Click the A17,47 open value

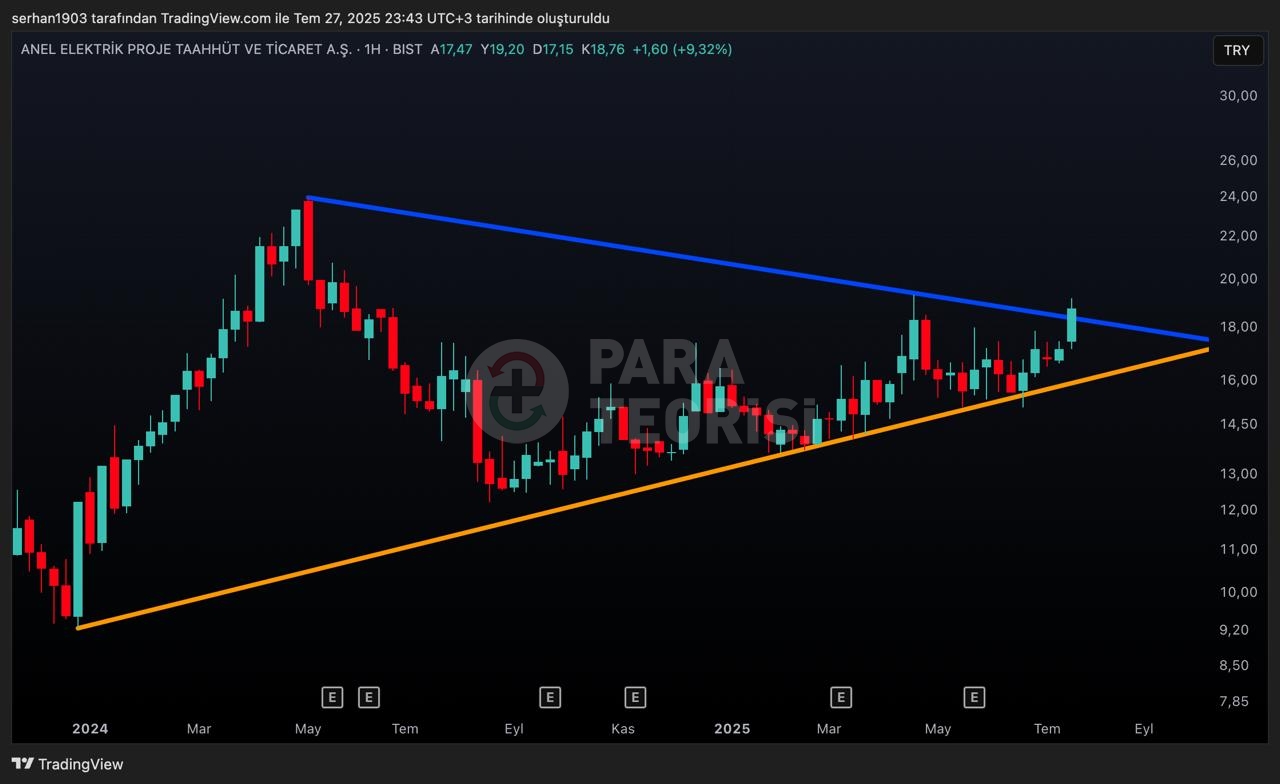coord(452,49)
